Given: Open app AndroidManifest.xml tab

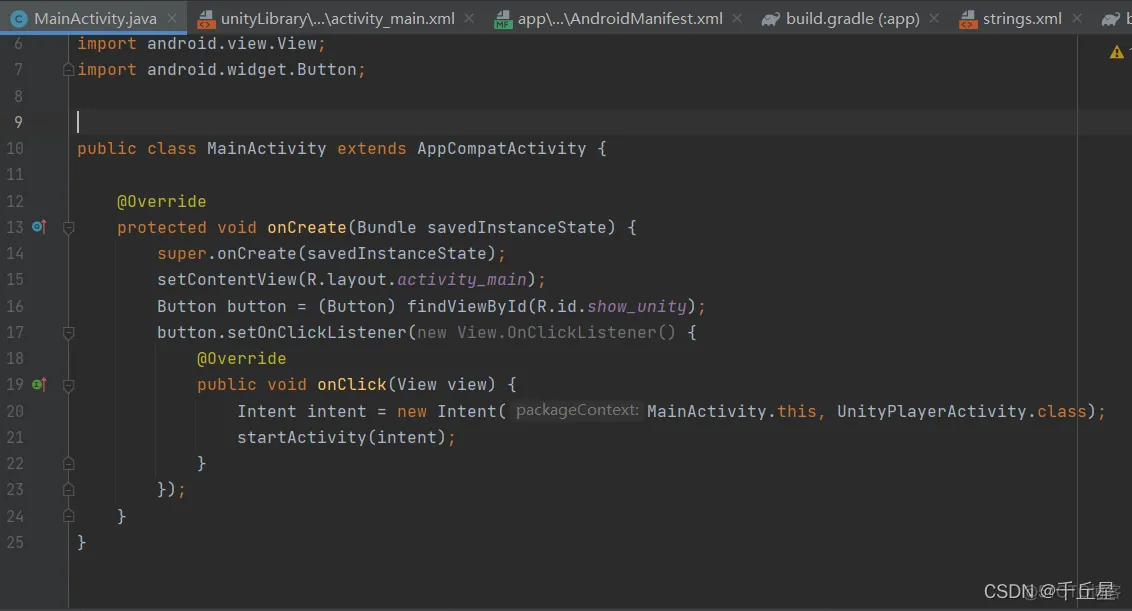Looking at the screenshot, I should pyautogui.click(x=619, y=19).
